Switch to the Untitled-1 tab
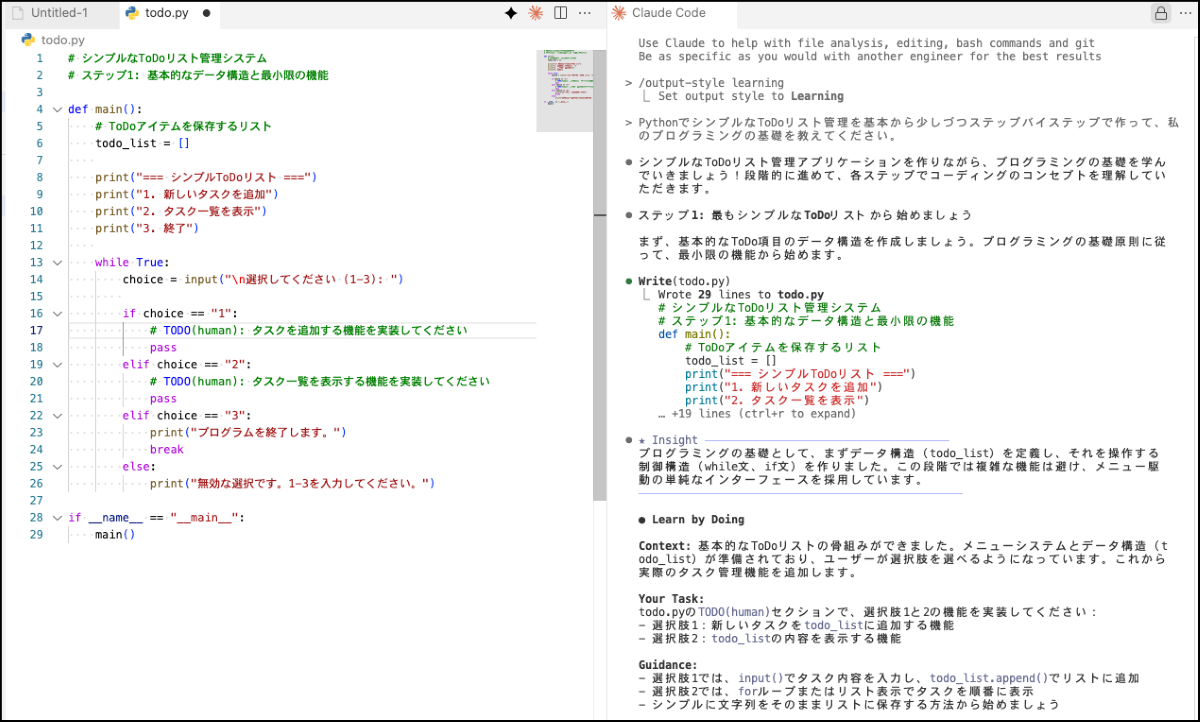The height and width of the screenshot is (722, 1200). (x=58, y=14)
